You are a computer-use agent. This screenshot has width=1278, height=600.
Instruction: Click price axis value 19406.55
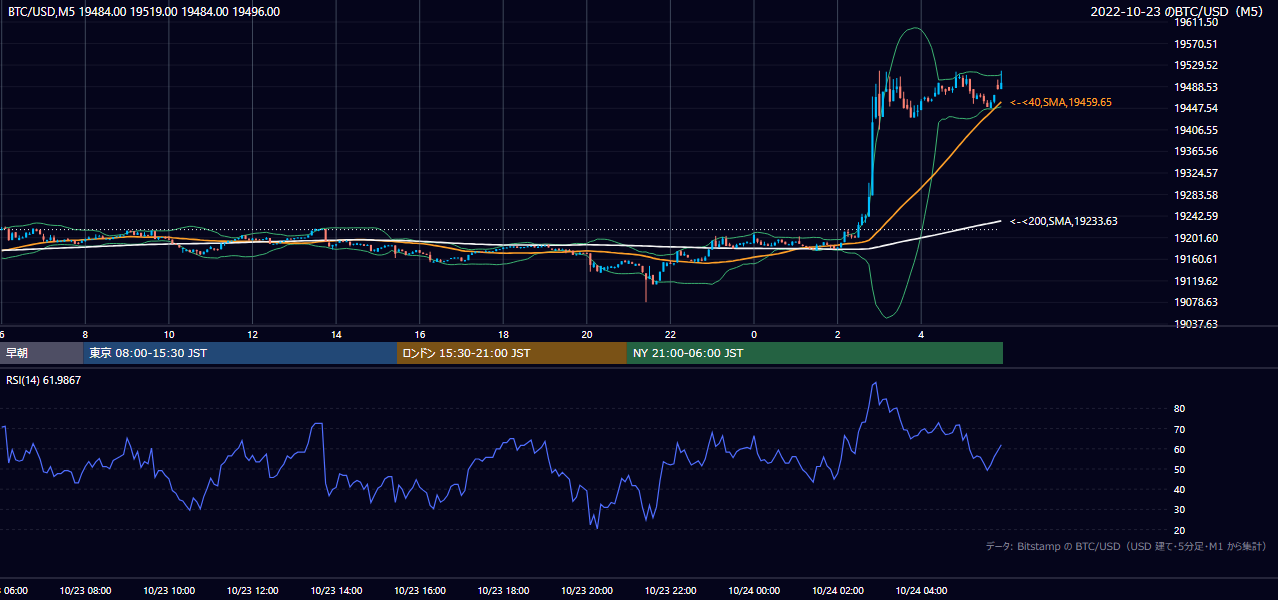(1196, 130)
